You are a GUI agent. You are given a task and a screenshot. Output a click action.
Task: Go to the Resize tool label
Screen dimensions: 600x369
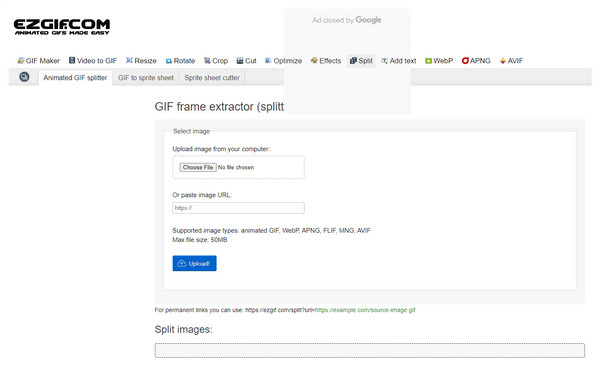[x=145, y=61]
